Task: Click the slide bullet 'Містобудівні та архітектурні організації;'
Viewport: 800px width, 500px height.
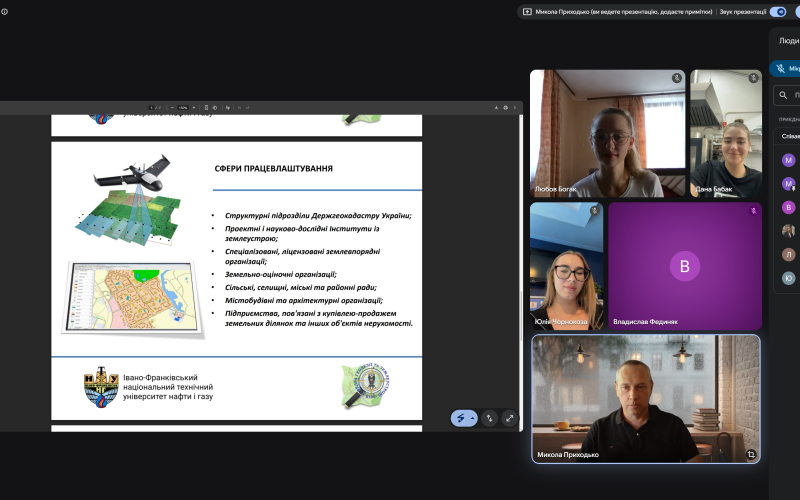Action: (304, 301)
